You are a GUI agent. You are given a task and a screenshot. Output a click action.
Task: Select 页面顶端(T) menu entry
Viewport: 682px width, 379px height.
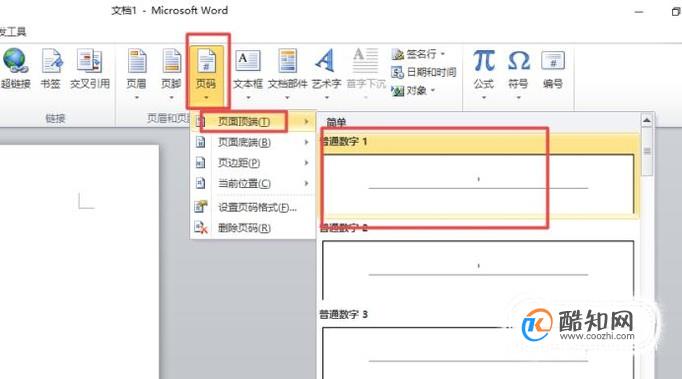click(253, 122)
